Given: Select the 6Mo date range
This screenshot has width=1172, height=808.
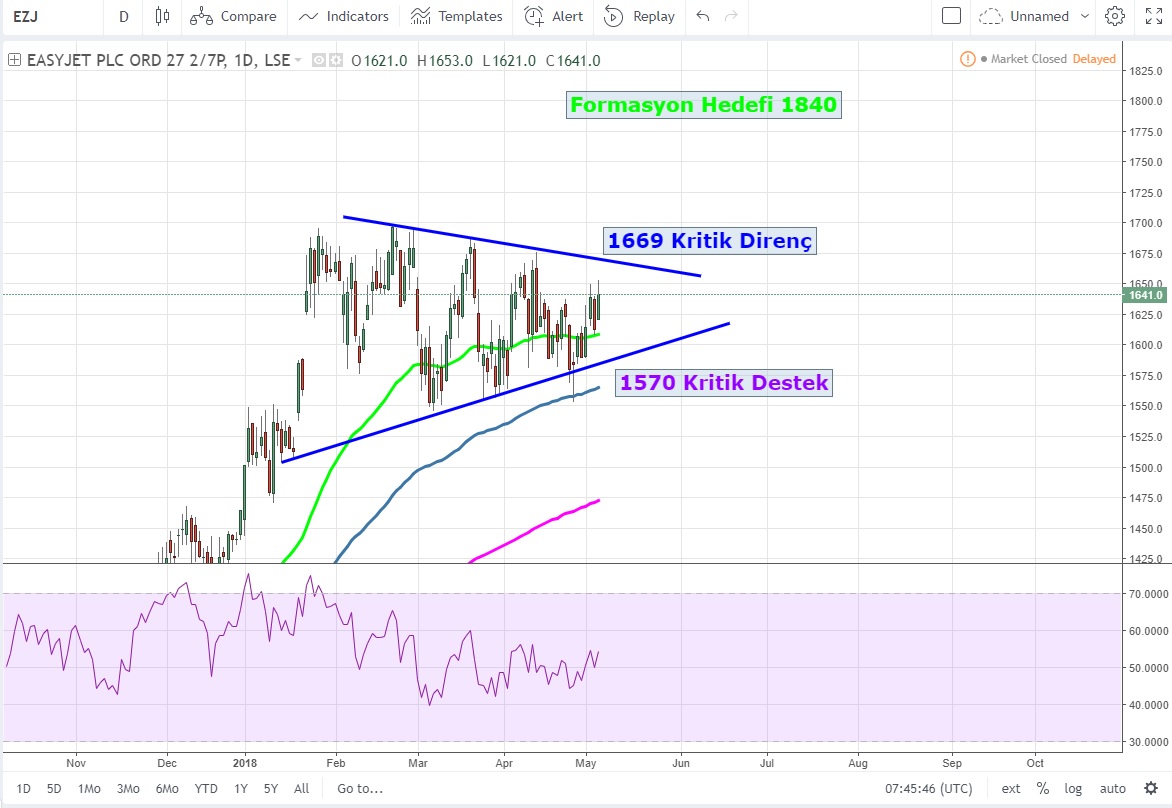Looking at the screenshot, I should (167, 788).
